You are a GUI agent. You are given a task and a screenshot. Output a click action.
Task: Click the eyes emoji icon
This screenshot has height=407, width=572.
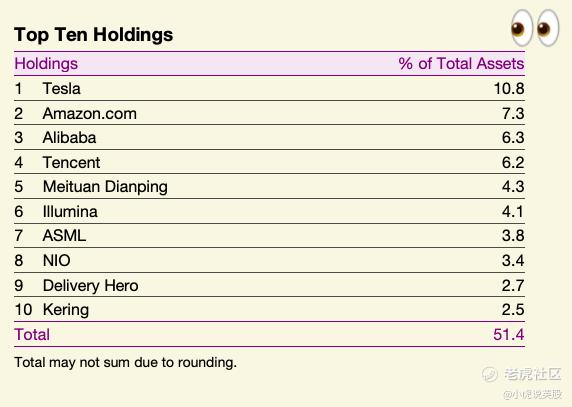(535, 28)
